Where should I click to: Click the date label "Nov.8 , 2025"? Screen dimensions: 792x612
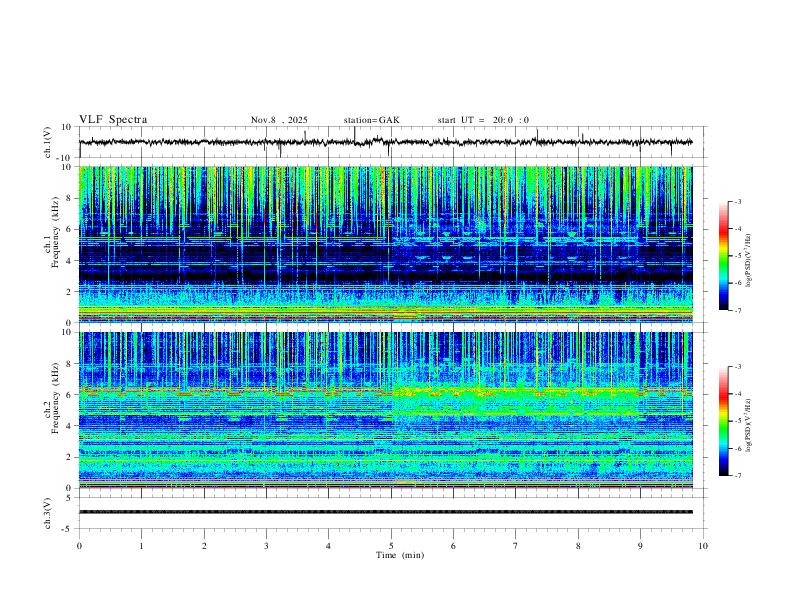coord(279,120)
